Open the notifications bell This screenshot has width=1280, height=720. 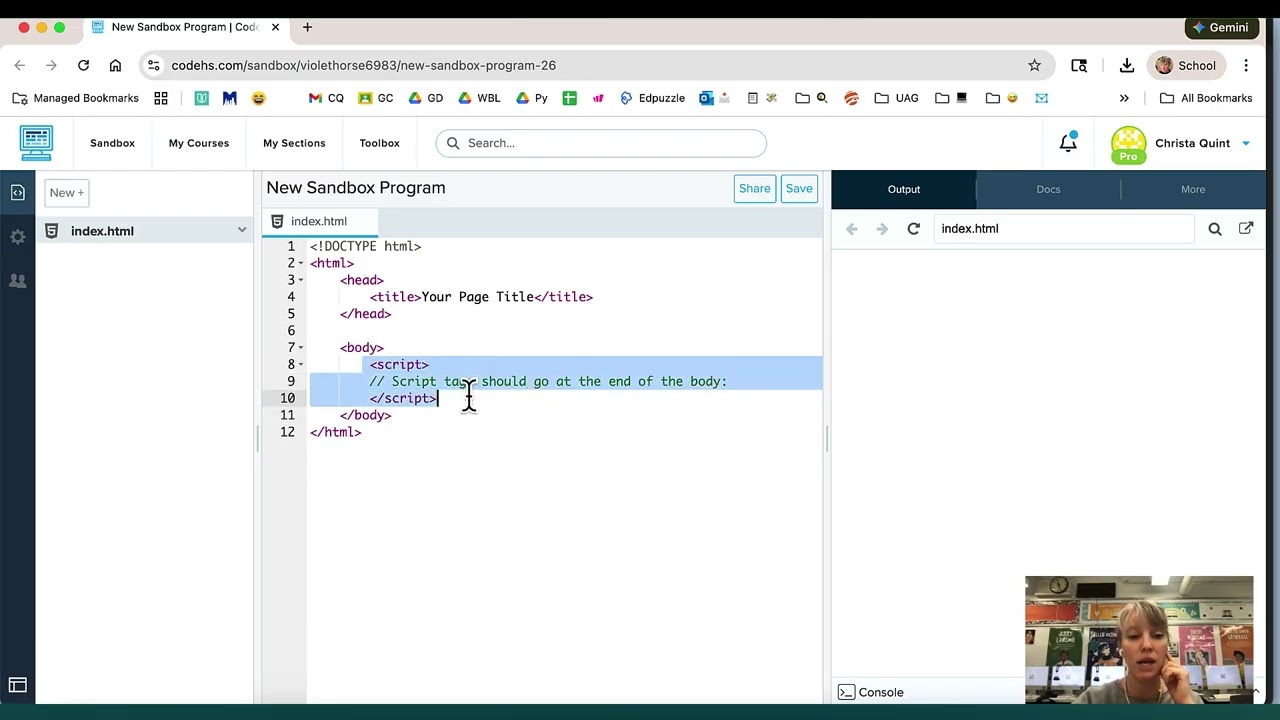pyautogui.click(x=1068, y=143)
